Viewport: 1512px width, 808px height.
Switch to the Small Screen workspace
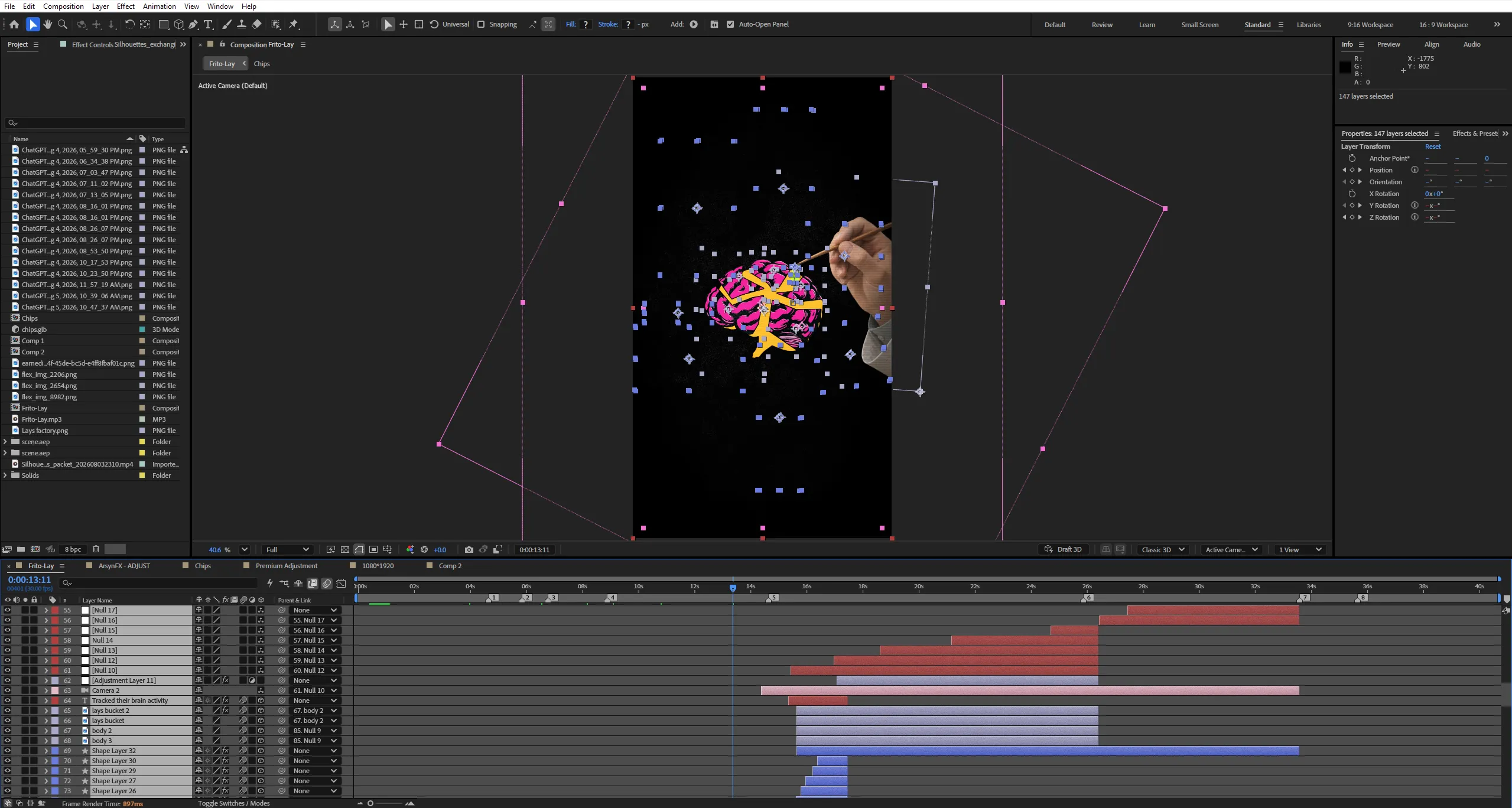pyautogui.click(x=1199, y=25)
